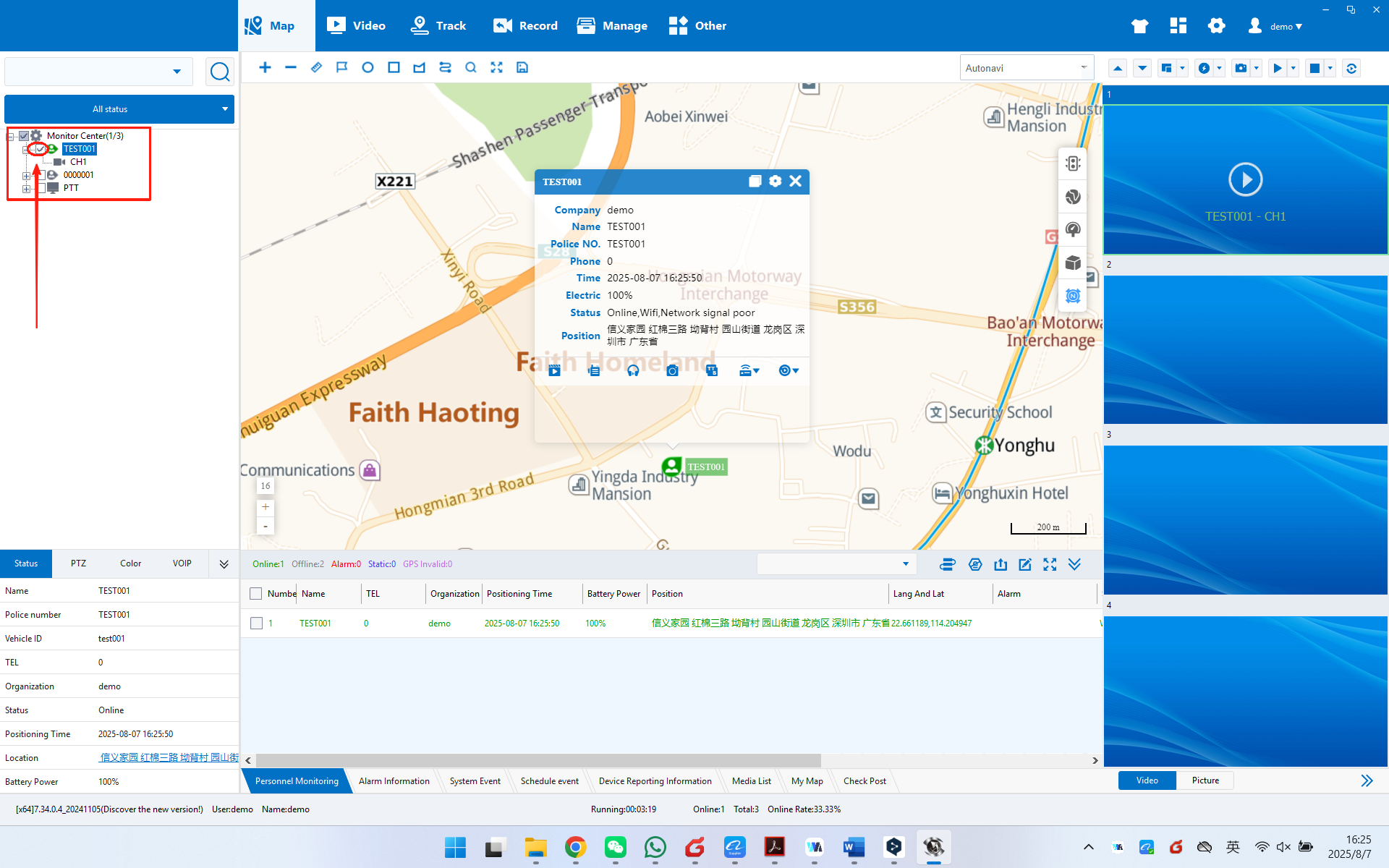
Task: Play TEST001 - CH1 video in pane 1
Action: [x=1246, y=179]
